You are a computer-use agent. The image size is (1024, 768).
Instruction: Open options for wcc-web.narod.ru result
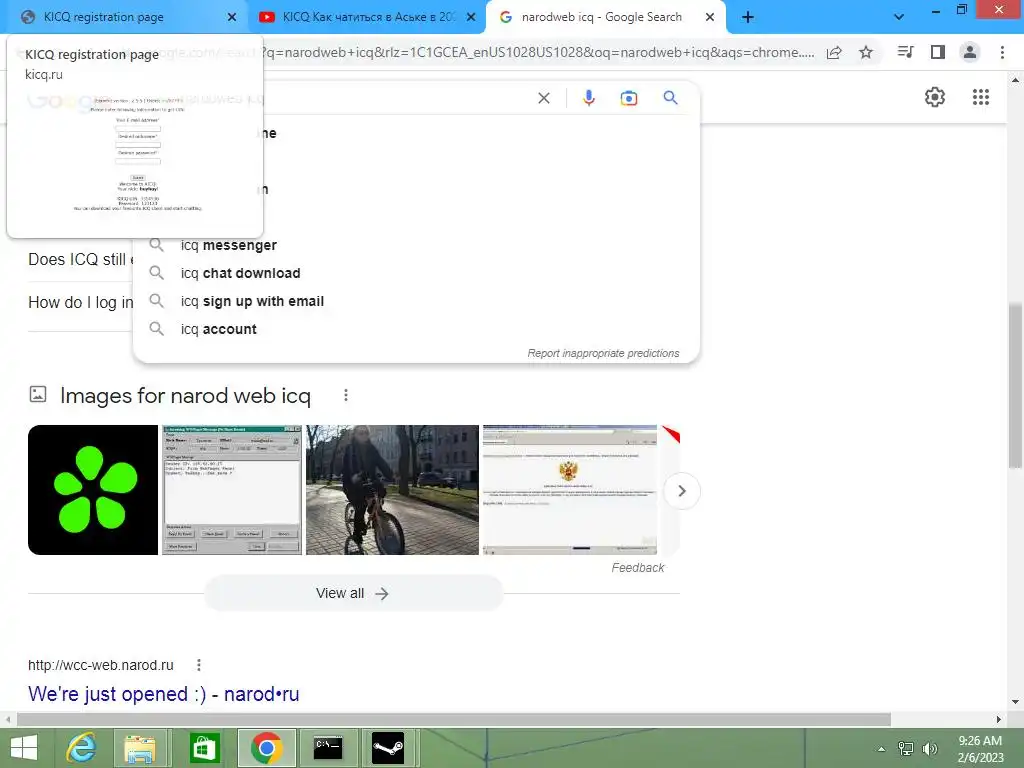[x=199, y=665]
